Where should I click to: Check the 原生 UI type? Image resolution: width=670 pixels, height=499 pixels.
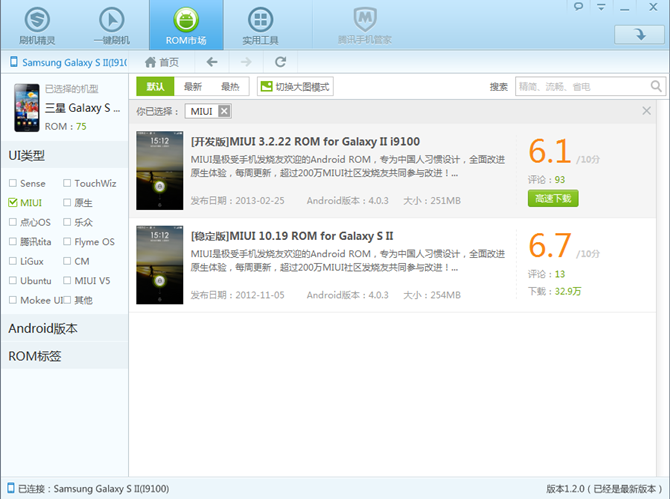pos(67,203)
